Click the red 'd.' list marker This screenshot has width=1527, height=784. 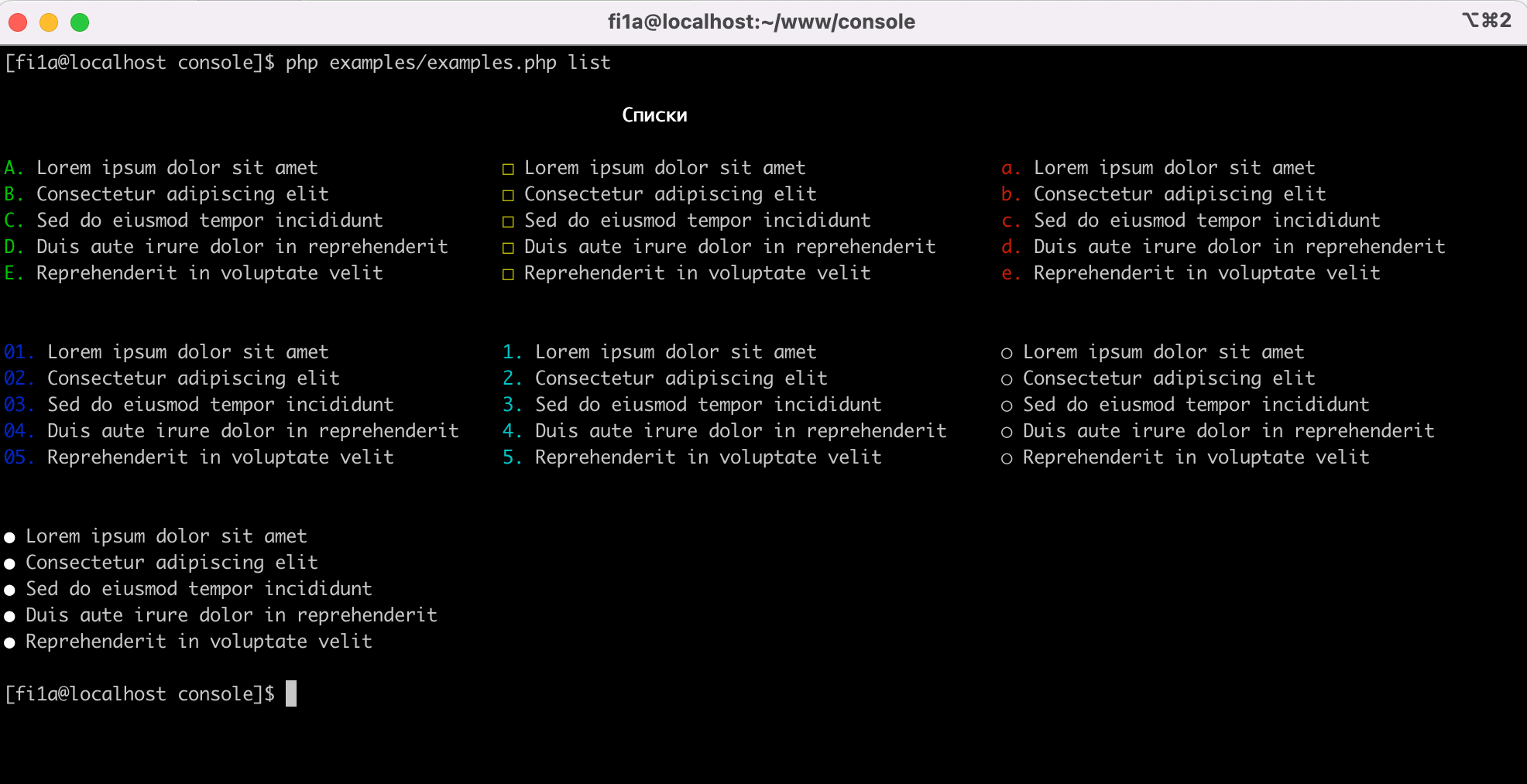pyautogui.click(x=1011, y=247)
